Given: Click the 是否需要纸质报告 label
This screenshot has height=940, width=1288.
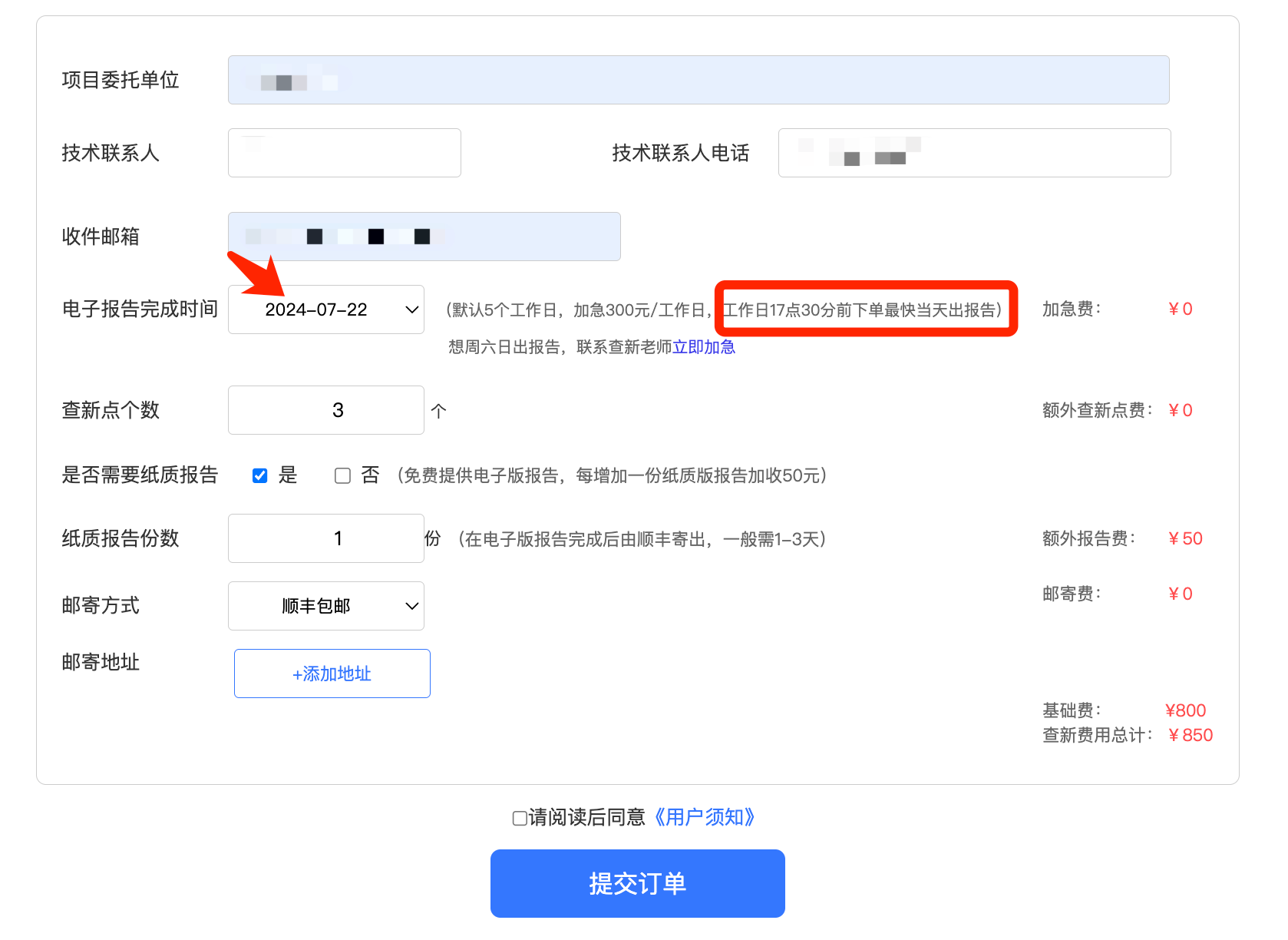Looking at the screenshot, I should coord(140,475).
